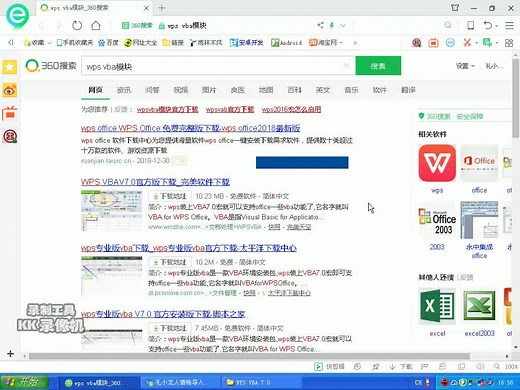Open the extensions grid icon
The width and height of the screenshot is (520, 390).
pos(509,43)
